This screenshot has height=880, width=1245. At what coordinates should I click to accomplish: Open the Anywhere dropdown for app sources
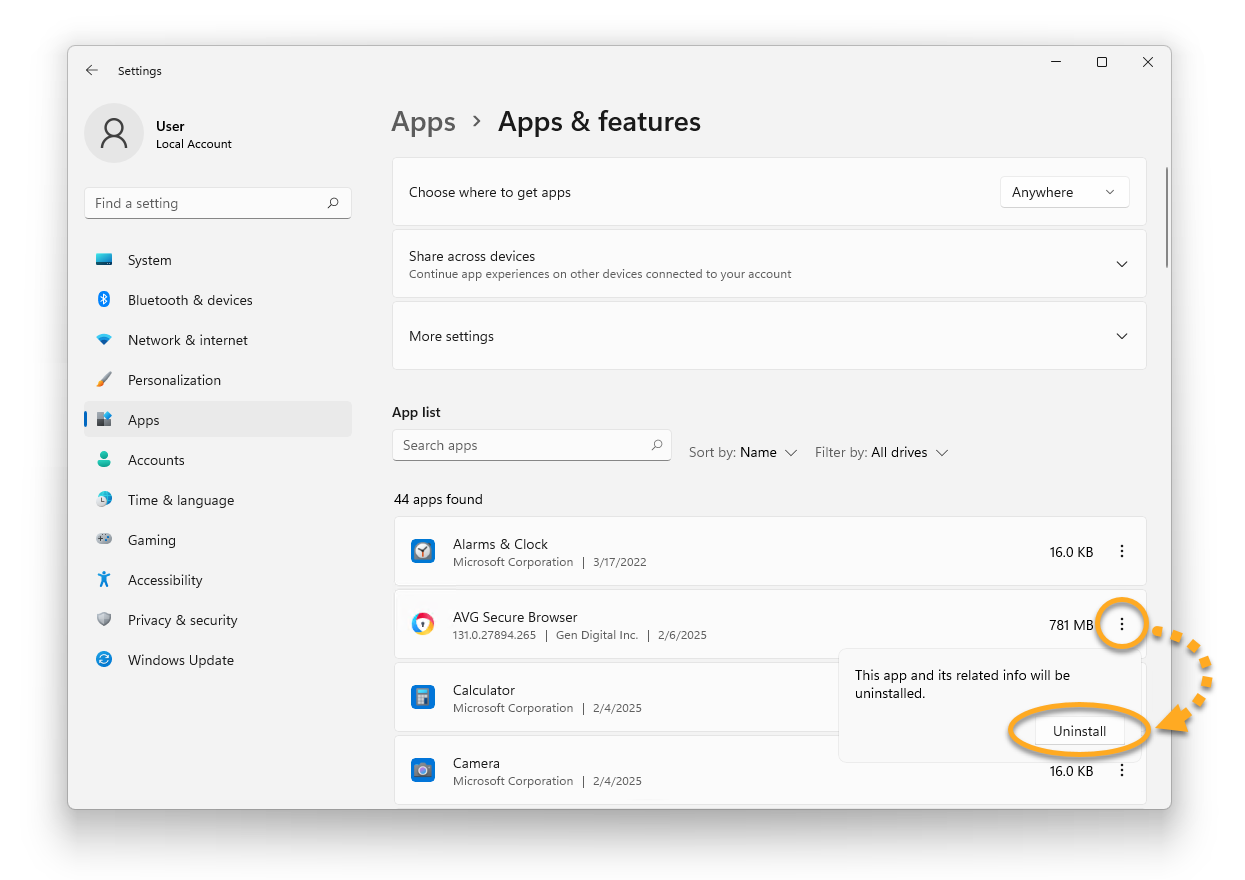[1064, 192]
